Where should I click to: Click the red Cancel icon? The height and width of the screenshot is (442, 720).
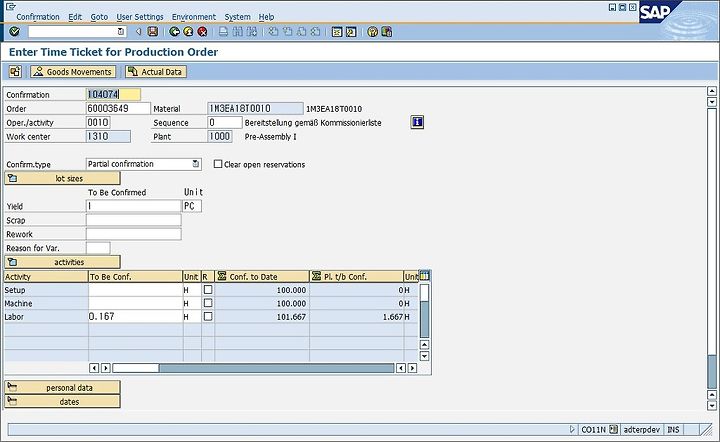point(202,32)
